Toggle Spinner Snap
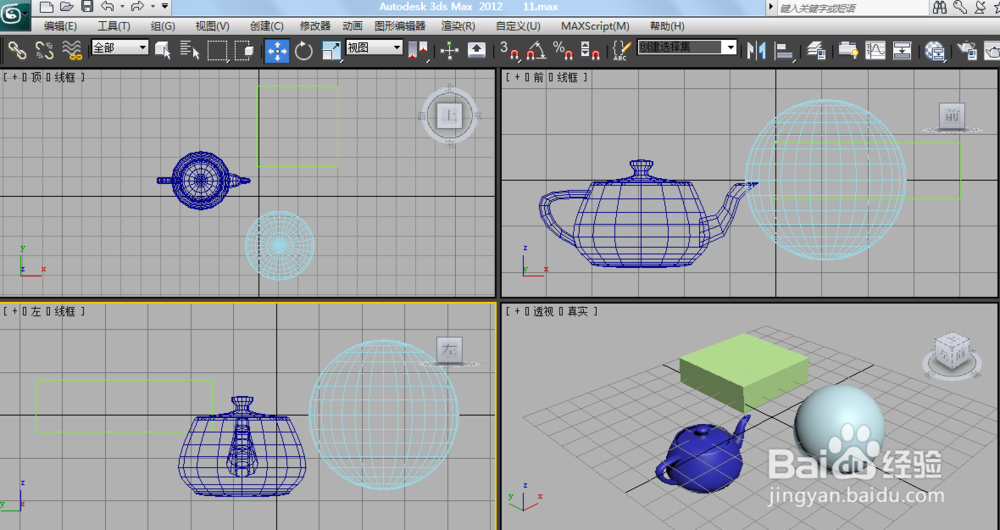 (x=590, y=50)
